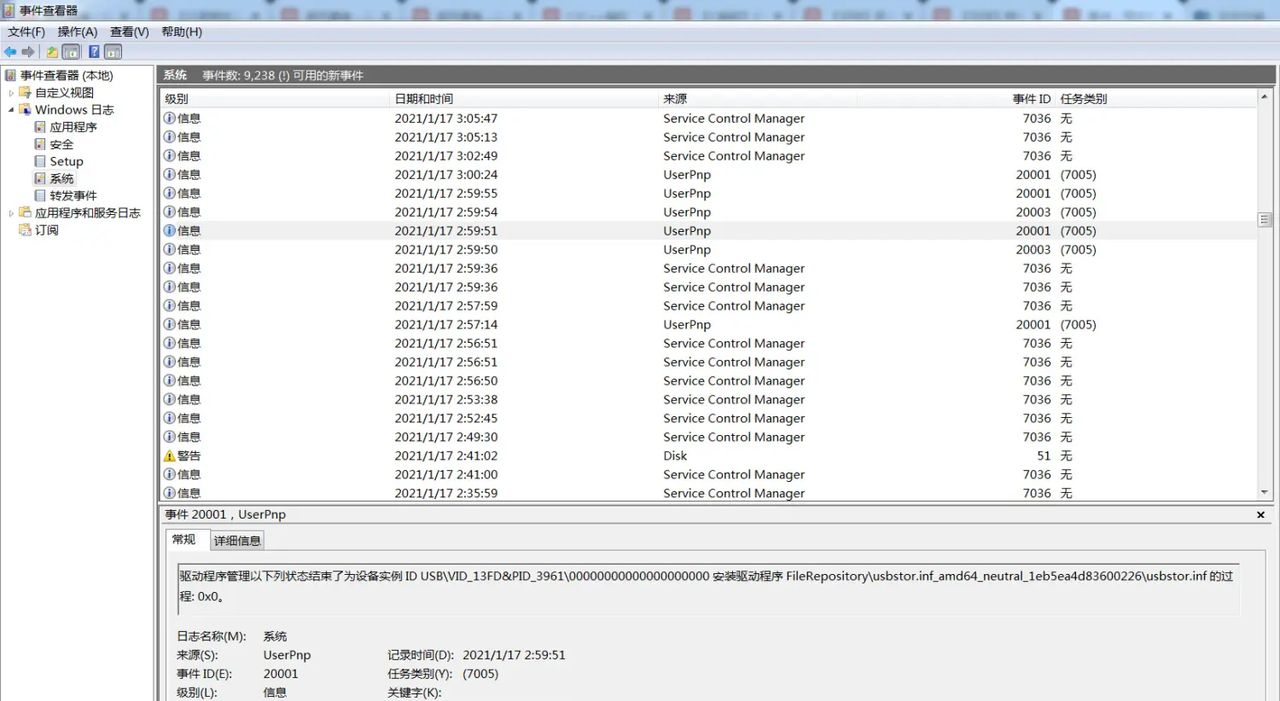The height and width of the screenshot is (701, 1280).
Task: Click the Event Viewer title bar app icon
Action: (10, 10)
